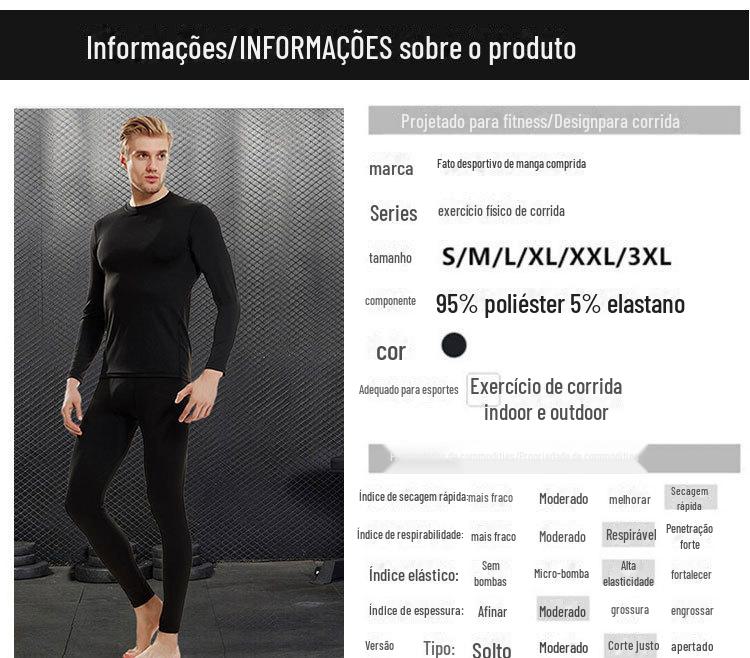This screenshot has width=750, height=658.
Task: Open the model product photo
Action: [179, 383]
